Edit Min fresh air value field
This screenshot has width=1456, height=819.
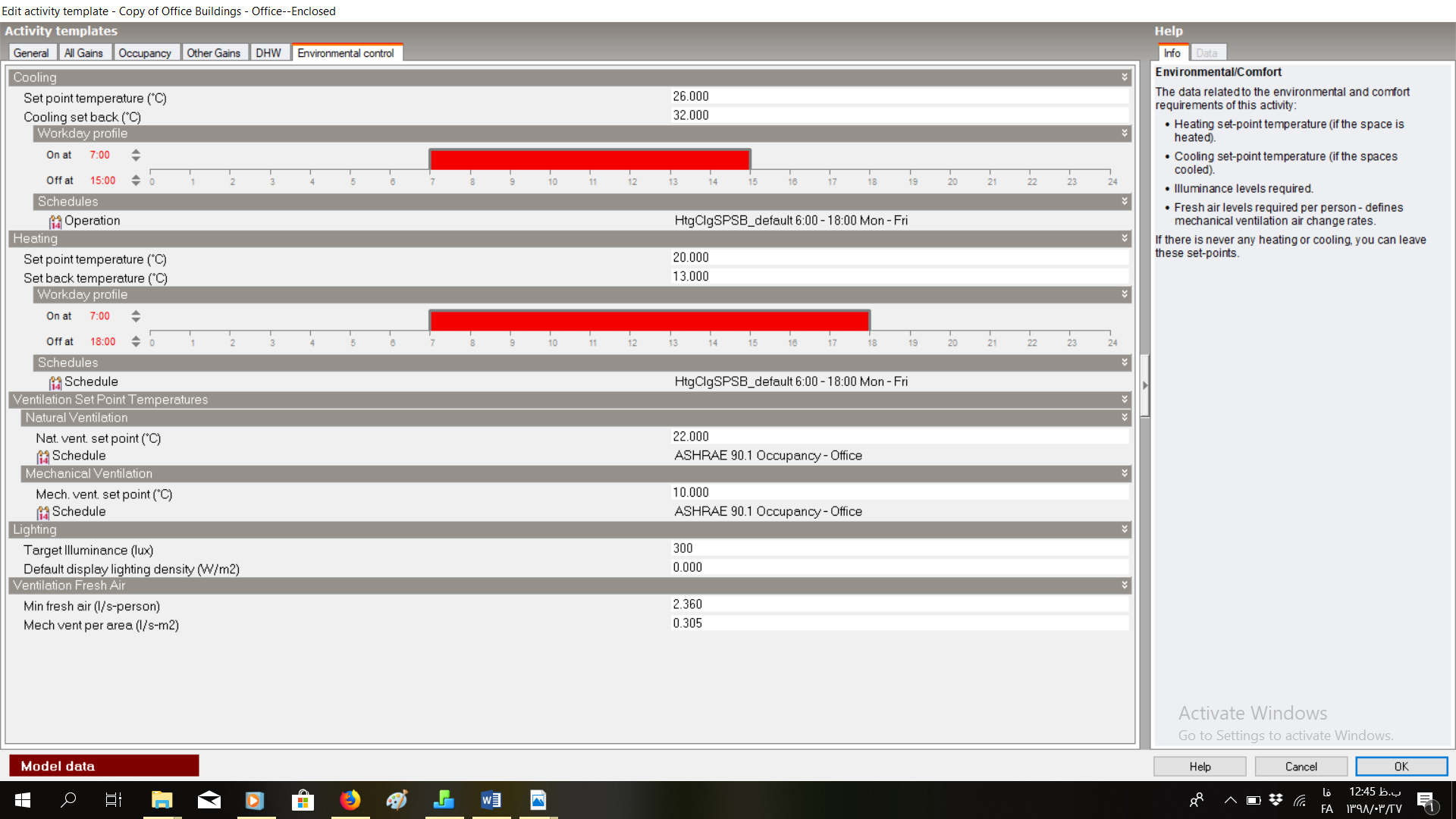[x=899, y=605]
